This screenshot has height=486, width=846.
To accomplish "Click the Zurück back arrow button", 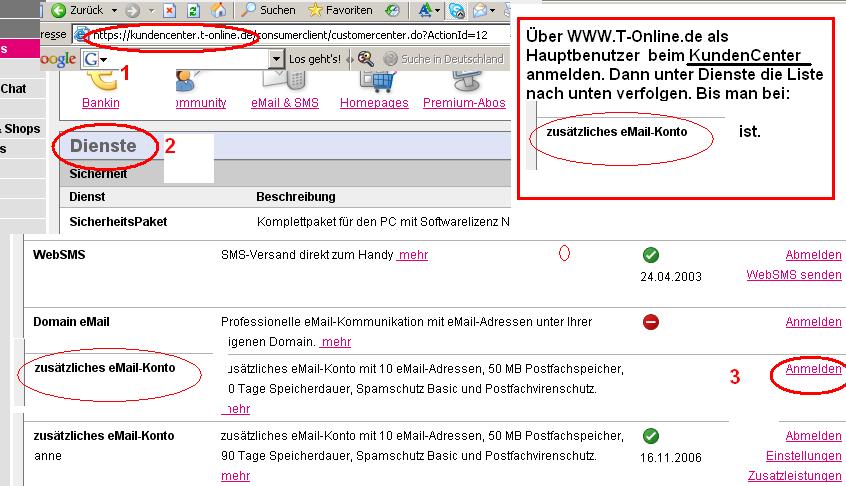I will pyautogui.click(x=61, y=10).
